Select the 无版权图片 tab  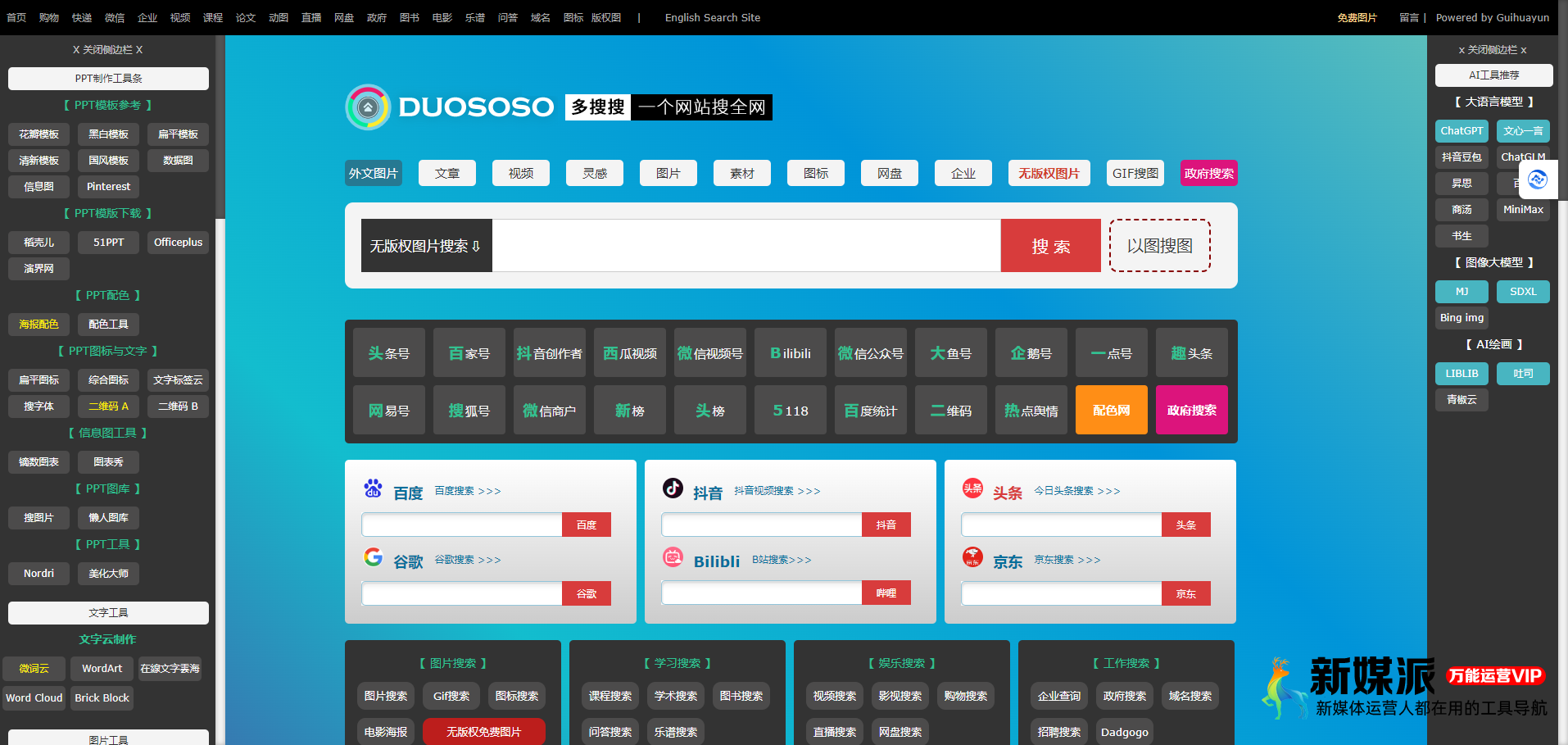pyautogui.click(x=1049, y=173)
